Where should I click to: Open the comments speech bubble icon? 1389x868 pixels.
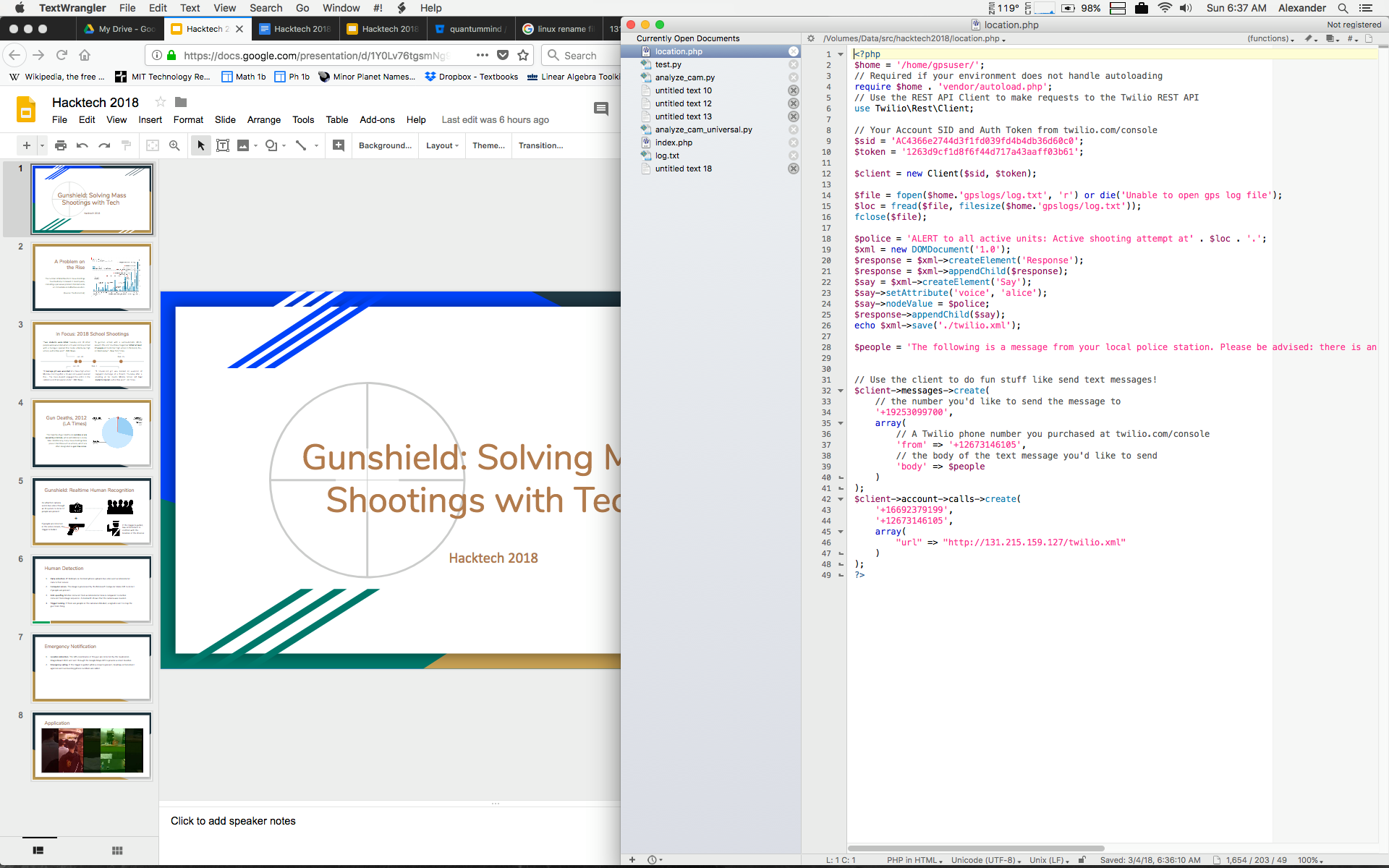tap(600, 109)
